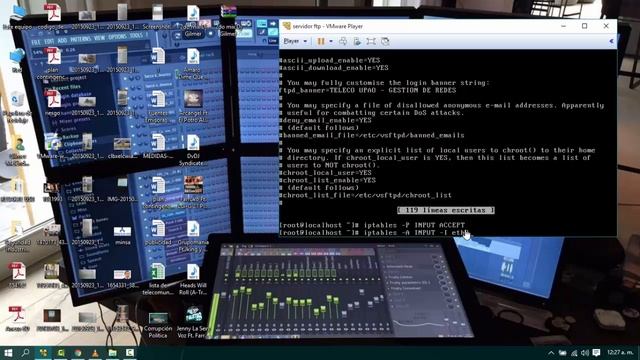Select the Farruko Ft video file icon
This screenshot has height=360, width=640.
tap(193, 193)
